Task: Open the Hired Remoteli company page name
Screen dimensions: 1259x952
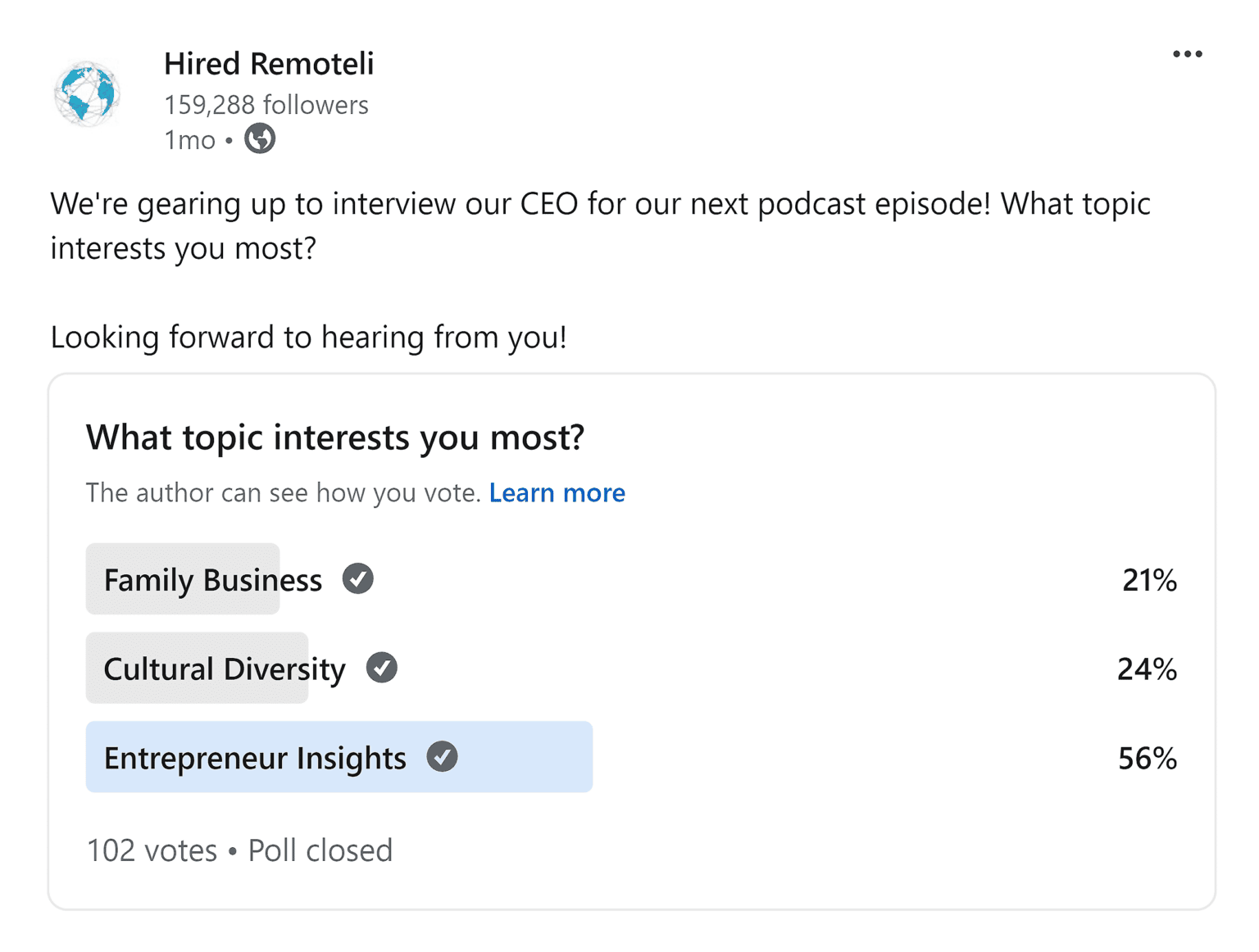Action: [x=269, y=64]
